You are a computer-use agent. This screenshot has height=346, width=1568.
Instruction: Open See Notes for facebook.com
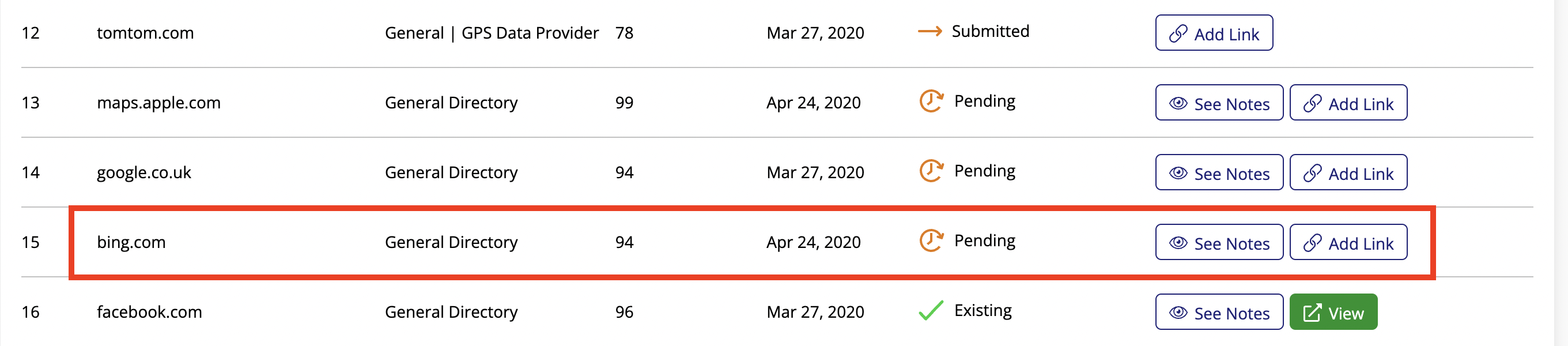tap(1219, 312)
